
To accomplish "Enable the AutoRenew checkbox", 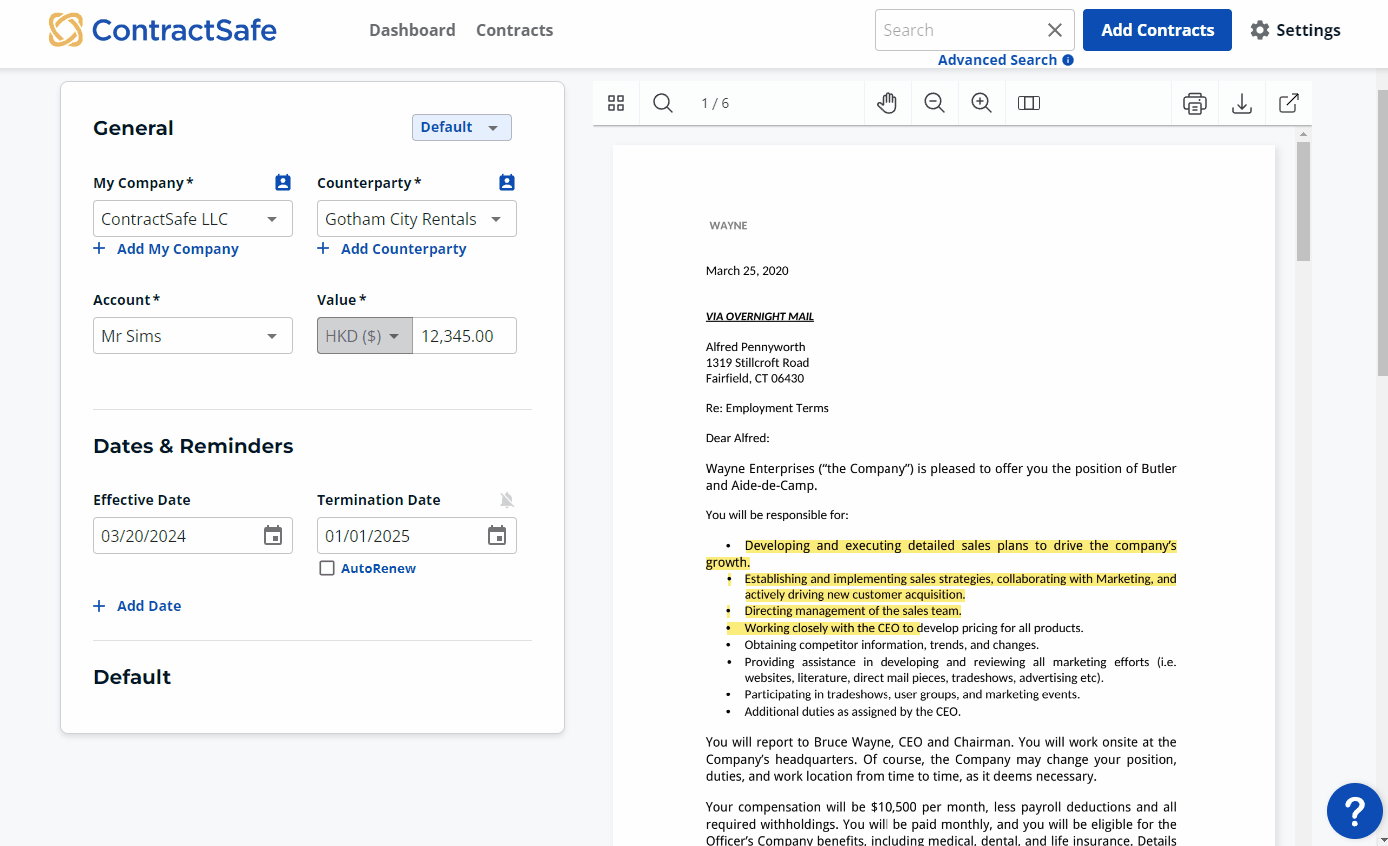I will pyautogui.click(x=327, y=568).
